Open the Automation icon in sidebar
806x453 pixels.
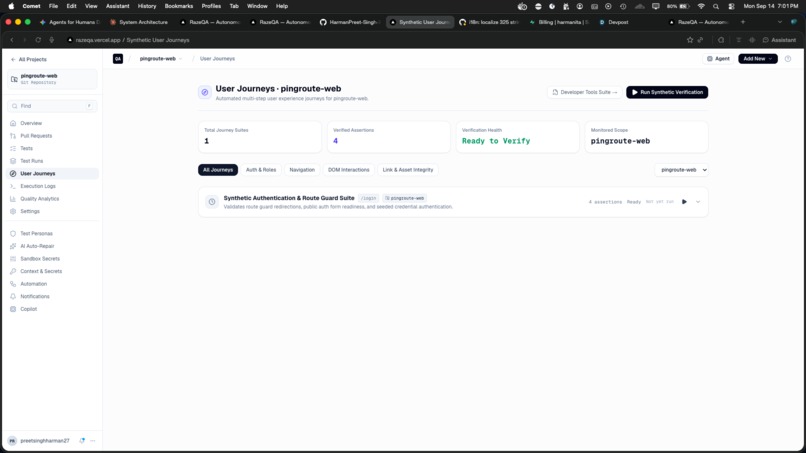coord(13,284)
